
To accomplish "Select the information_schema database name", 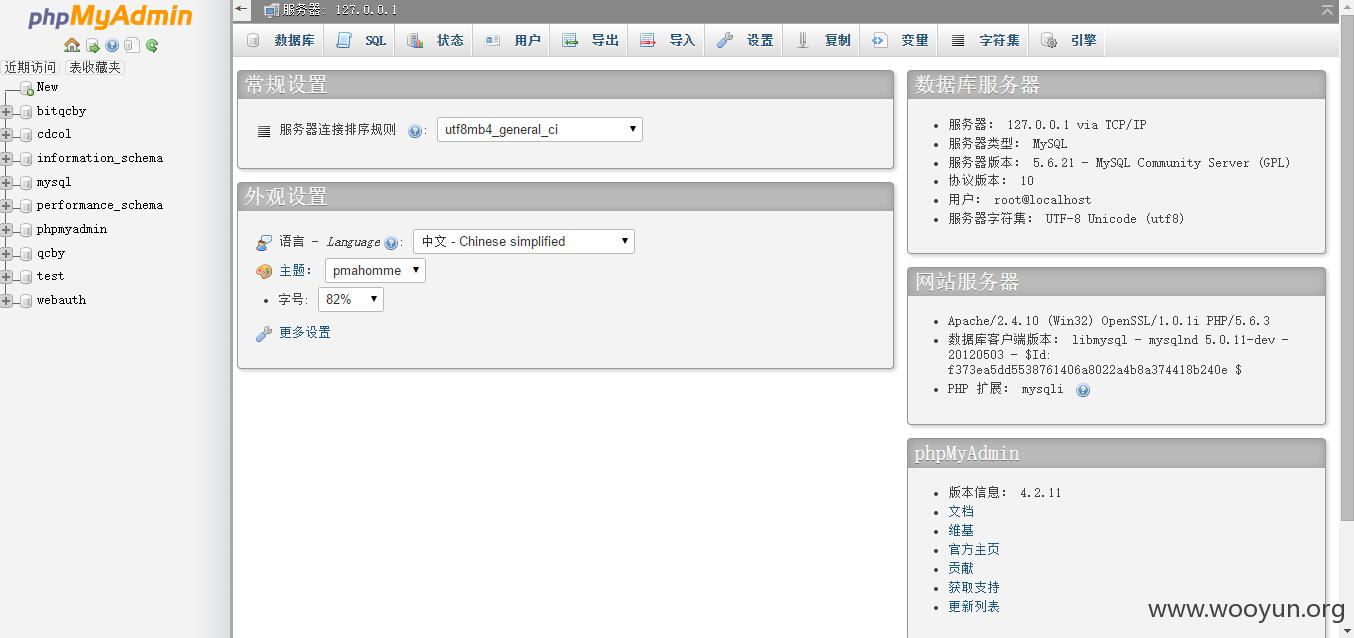I will [x=100, y=158].
